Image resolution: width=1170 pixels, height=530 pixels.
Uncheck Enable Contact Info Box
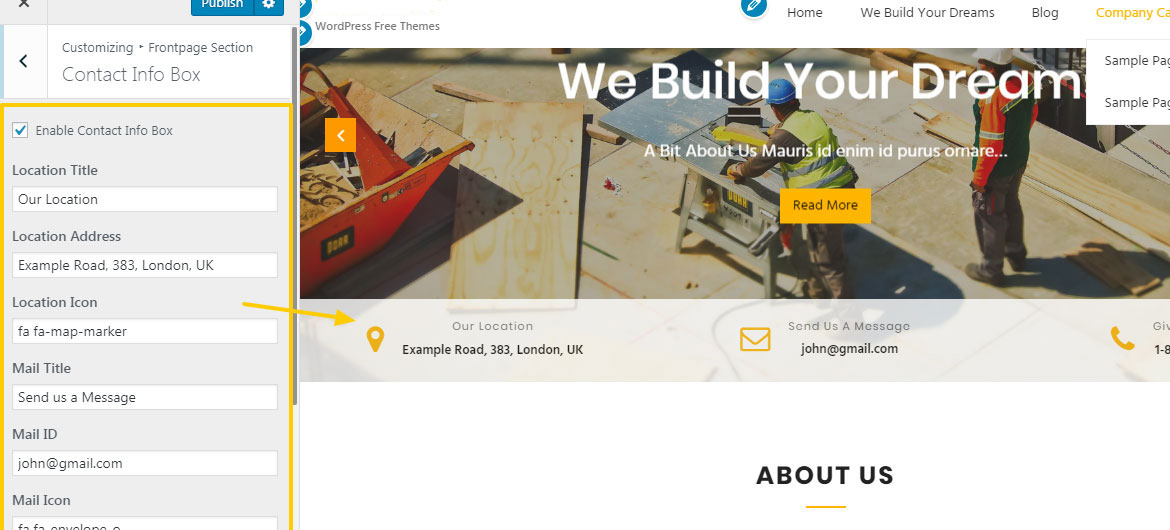point(20,130)
